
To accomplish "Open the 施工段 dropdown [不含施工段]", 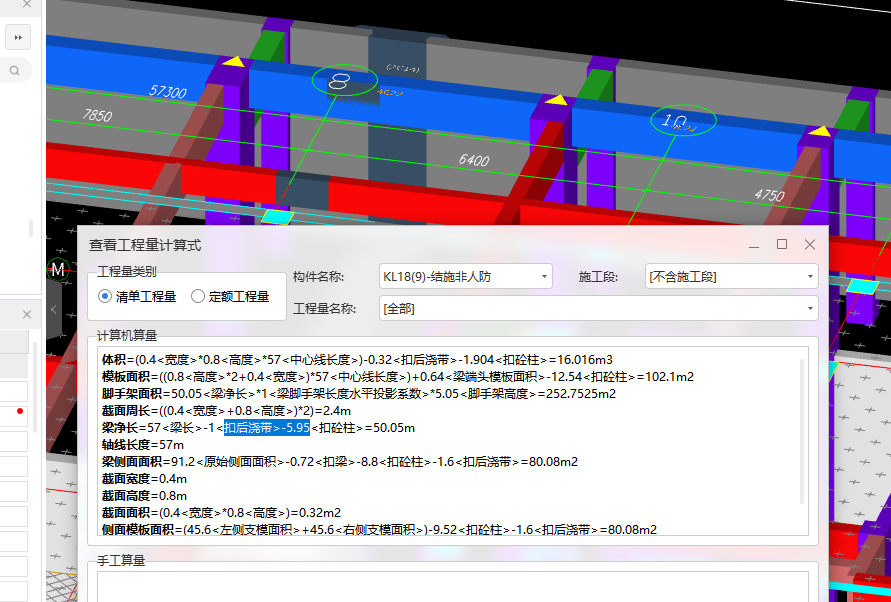I will click(731, 276).
